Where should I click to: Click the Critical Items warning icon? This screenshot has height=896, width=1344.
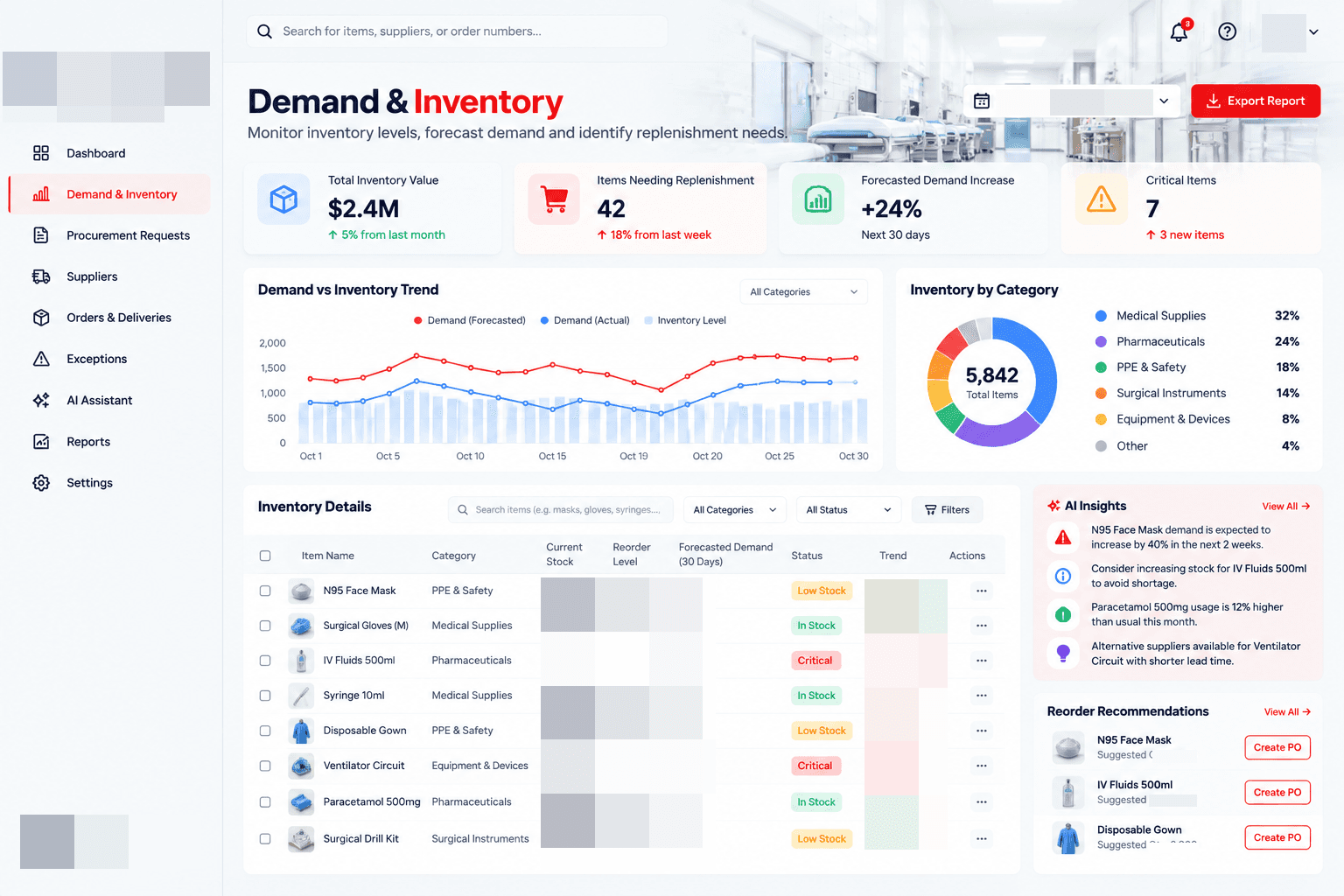point(1101,199)
